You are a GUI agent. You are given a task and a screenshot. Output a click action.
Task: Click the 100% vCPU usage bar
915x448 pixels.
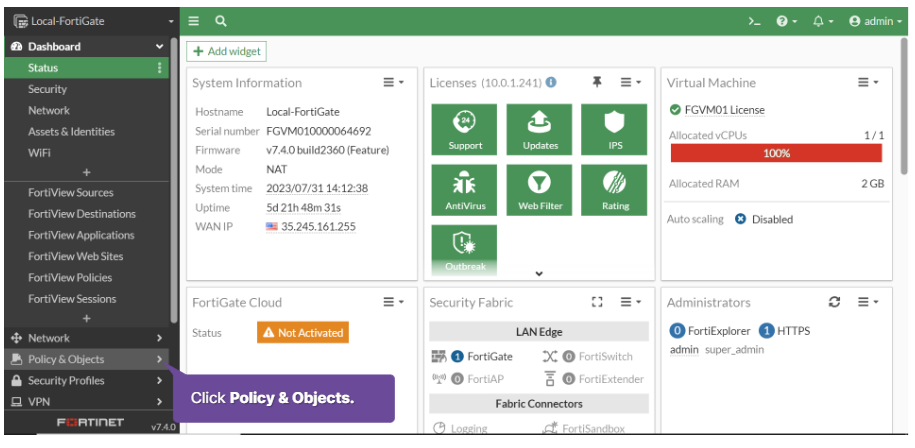776,153
